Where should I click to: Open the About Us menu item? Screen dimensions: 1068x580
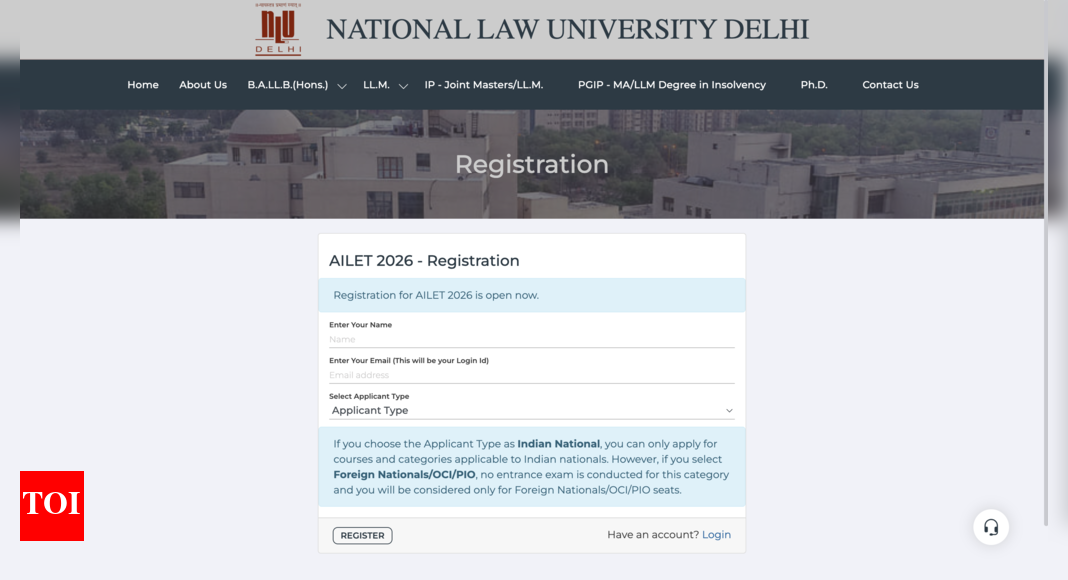203,85
